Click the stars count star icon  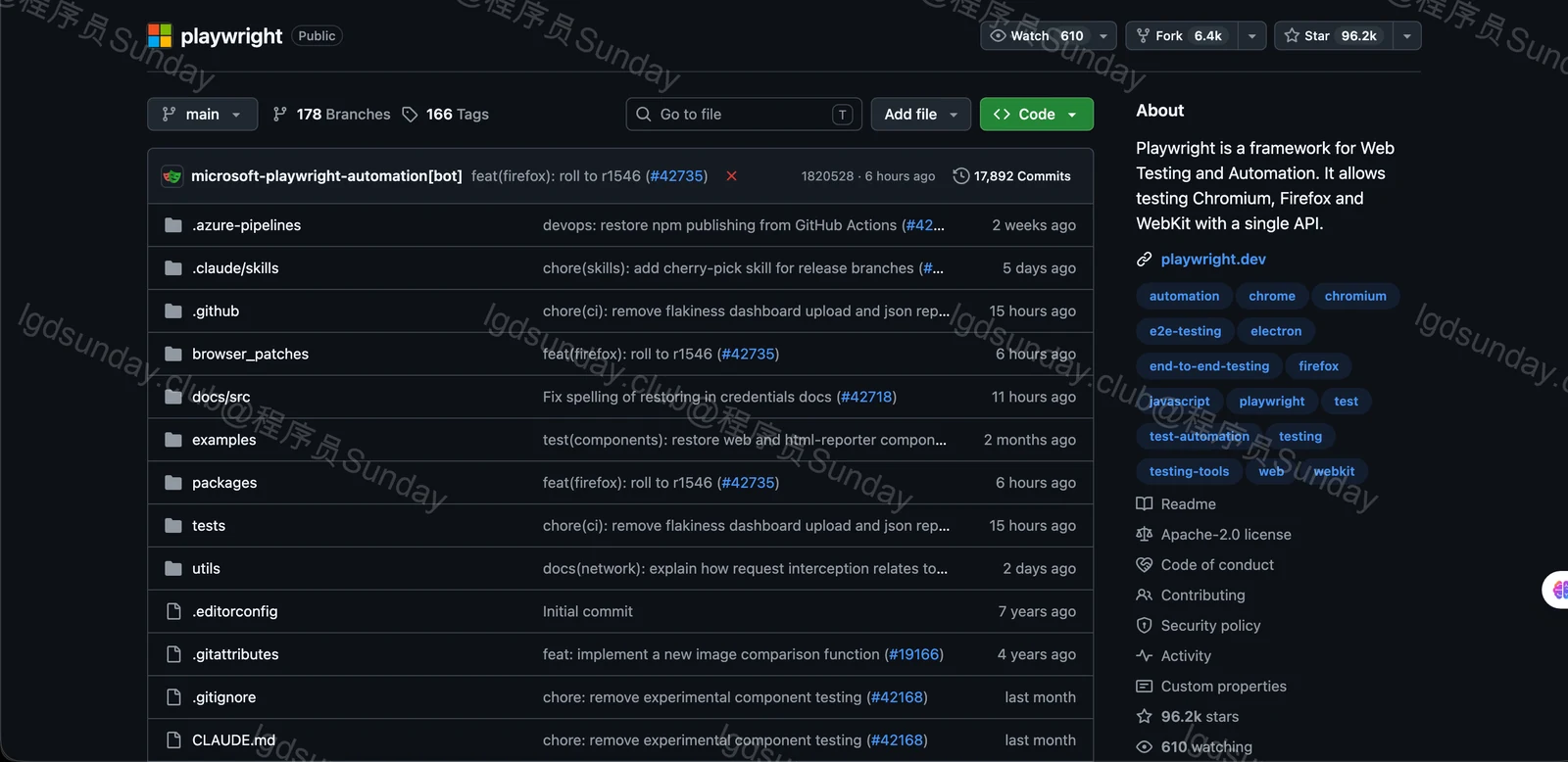coord(1144,717)
